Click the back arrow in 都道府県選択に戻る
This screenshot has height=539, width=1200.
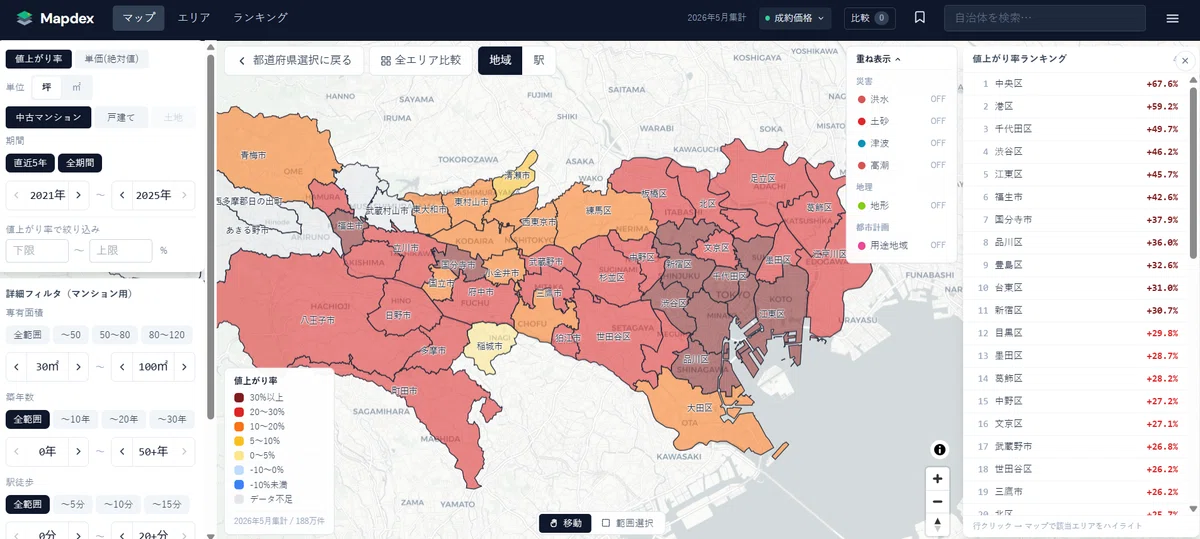point(241,60)
